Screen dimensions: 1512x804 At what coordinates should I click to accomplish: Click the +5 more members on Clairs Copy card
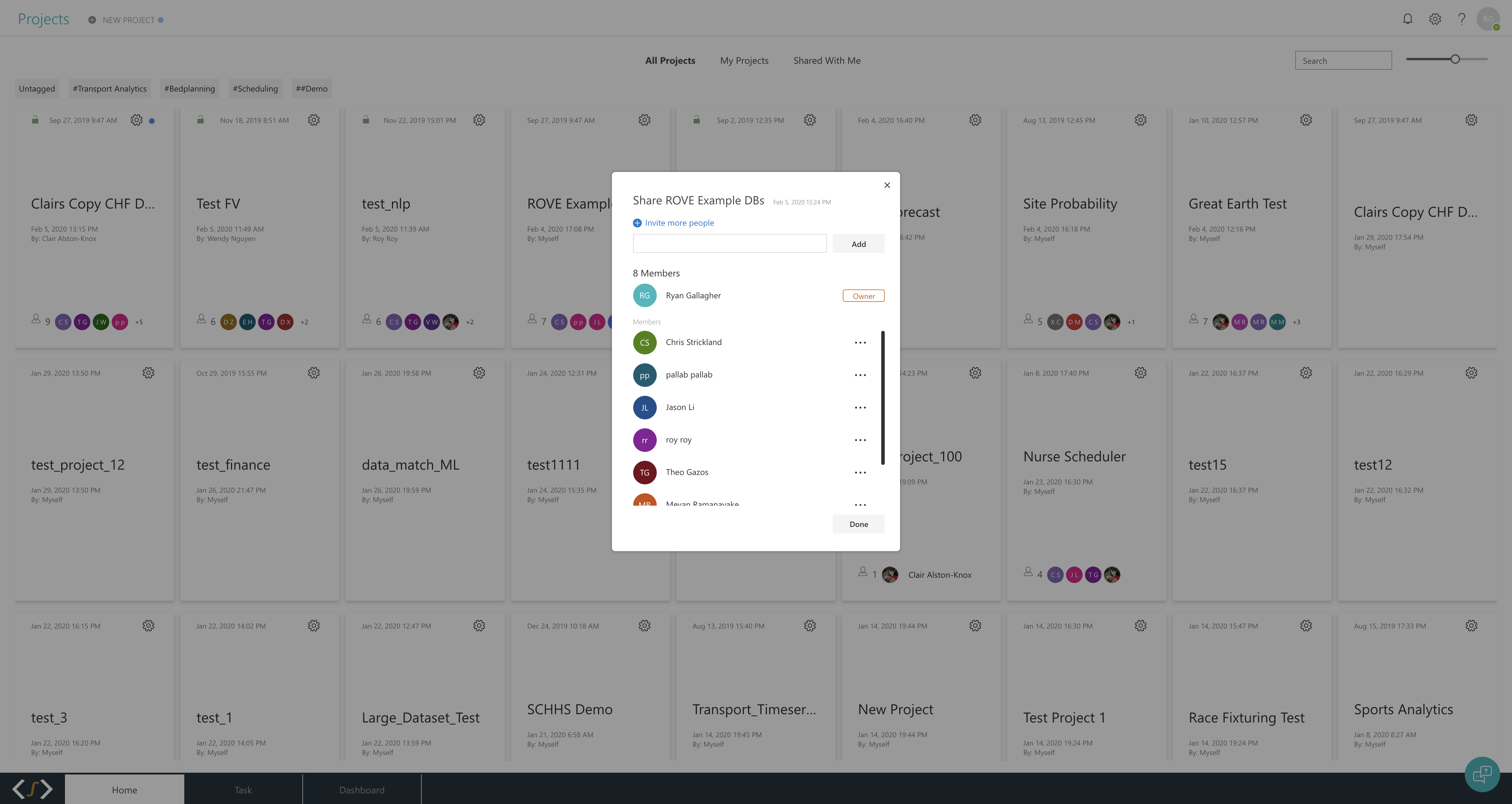pos(139,322)
